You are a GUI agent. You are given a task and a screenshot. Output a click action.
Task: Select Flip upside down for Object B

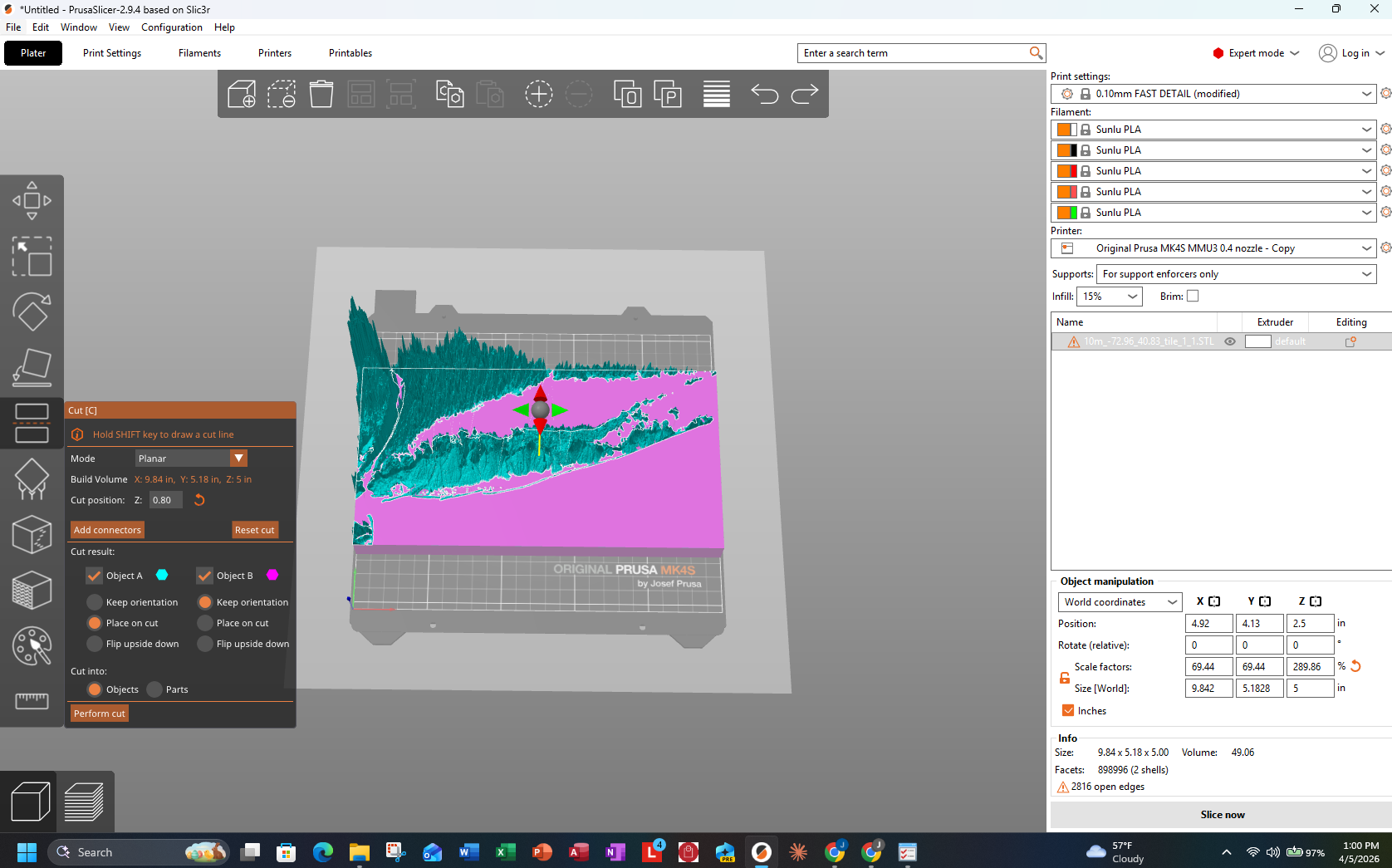tap(205, 644)
